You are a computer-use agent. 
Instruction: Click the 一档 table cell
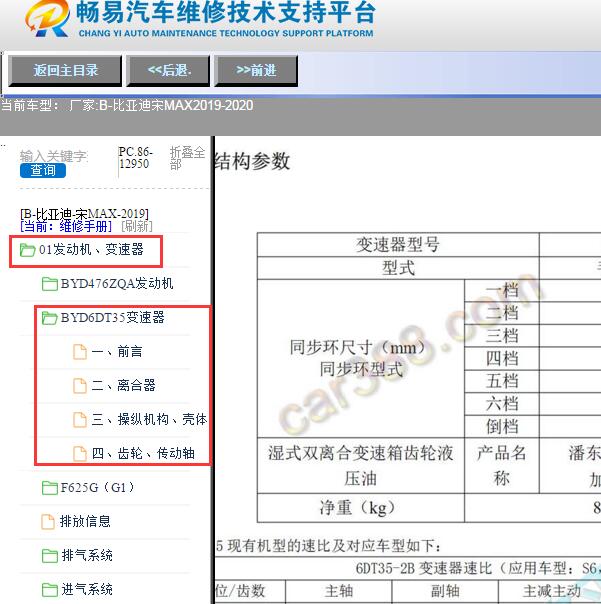[502, 290]
